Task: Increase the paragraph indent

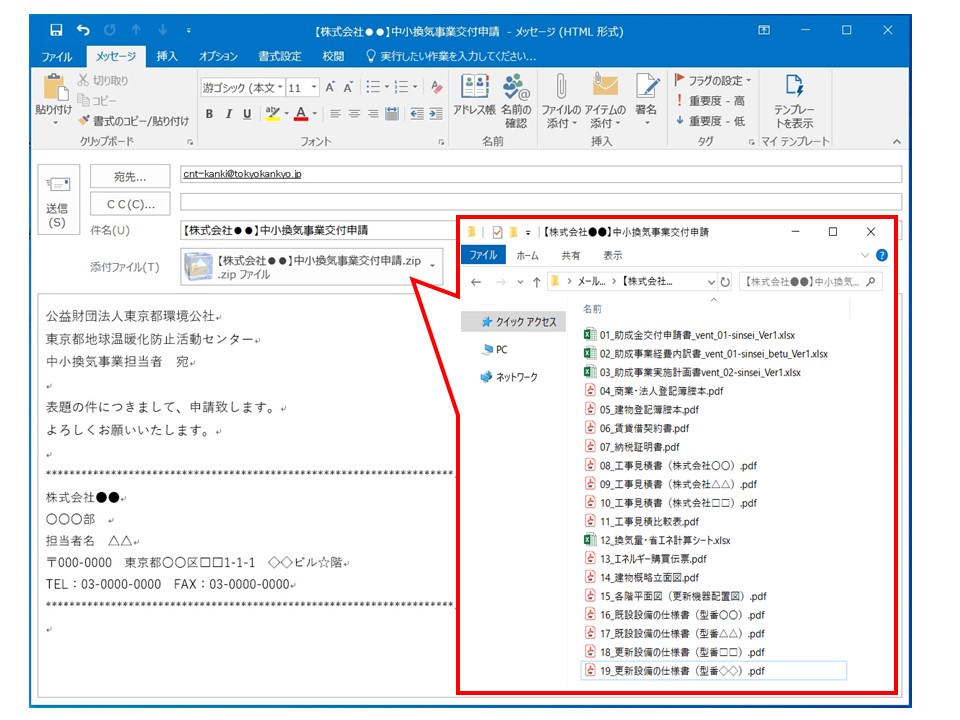Action: pos(436,114)
